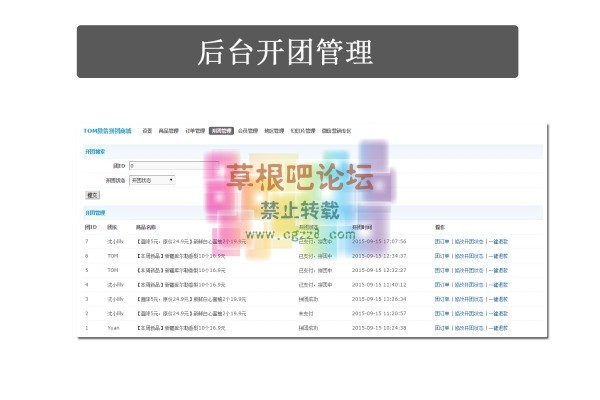Open the 会员管理 navigation item

pyautogui.click(x=248, y=131)
